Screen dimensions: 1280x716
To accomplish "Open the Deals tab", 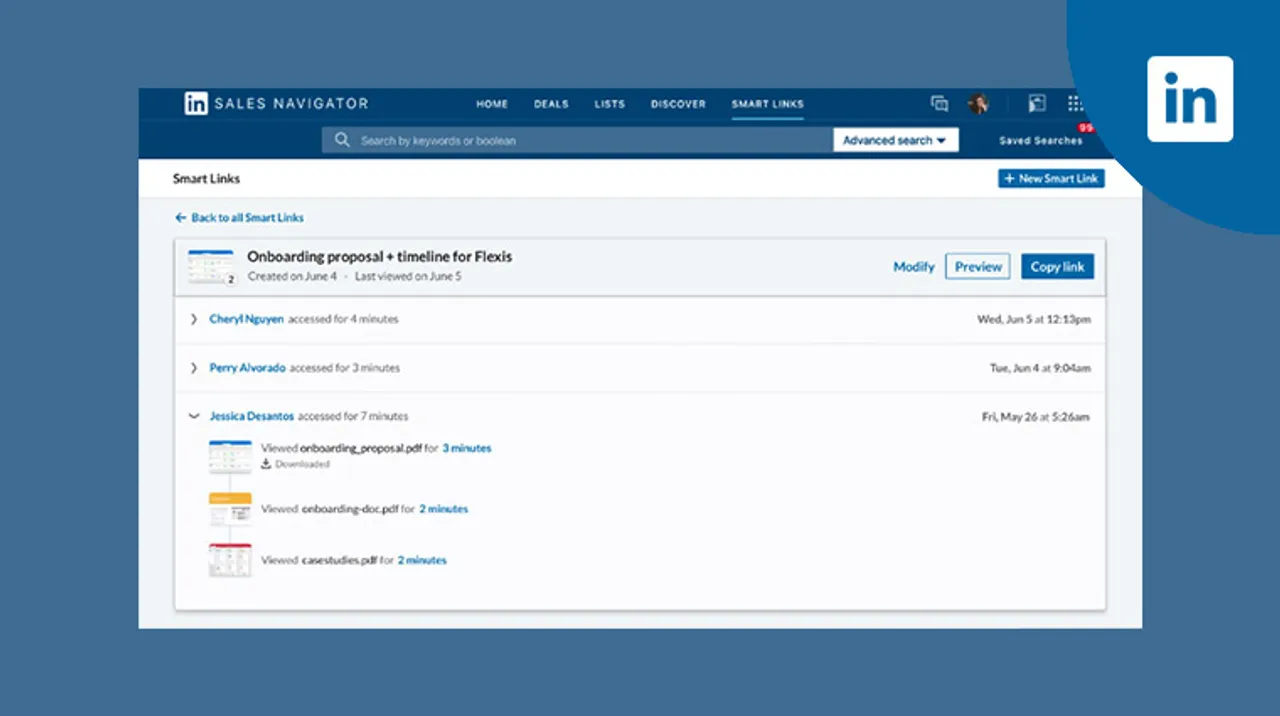I will tap(551, 104).
